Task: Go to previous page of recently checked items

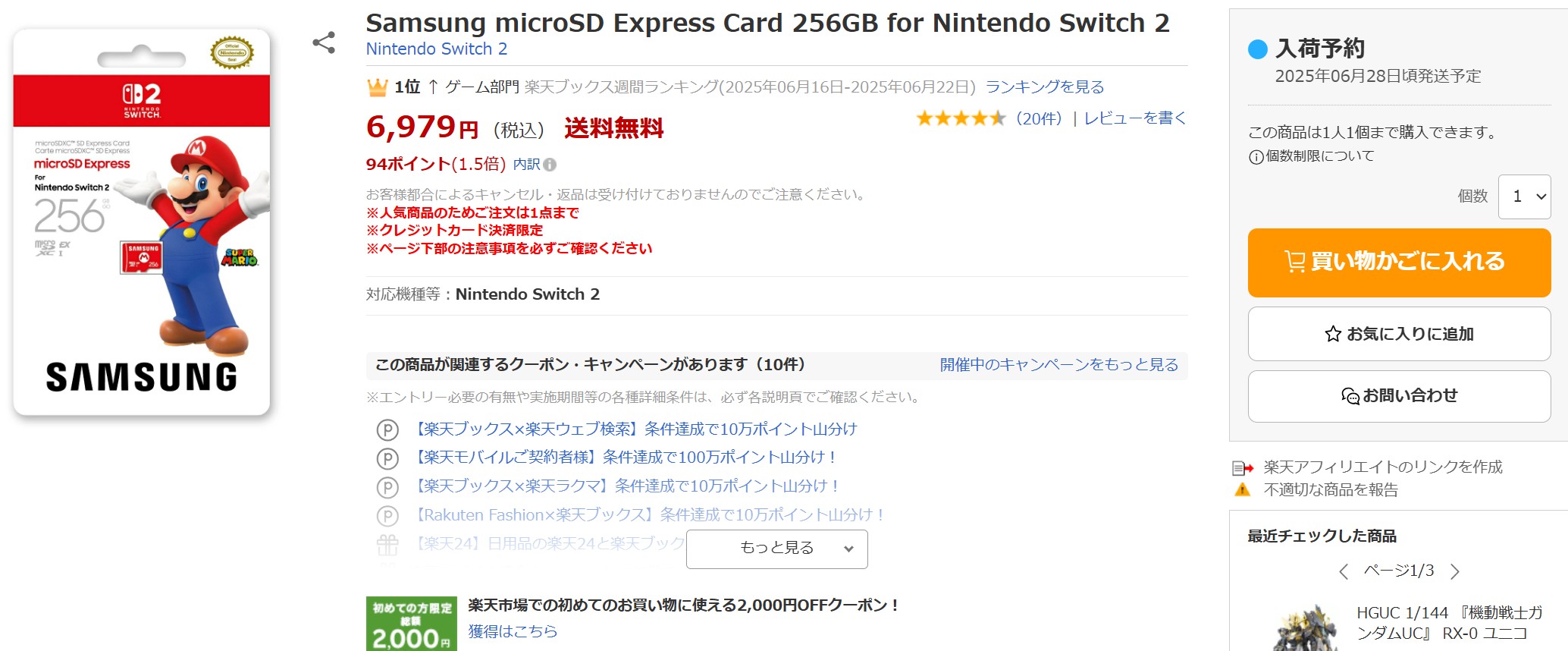Action: (x=1344, y=571)
